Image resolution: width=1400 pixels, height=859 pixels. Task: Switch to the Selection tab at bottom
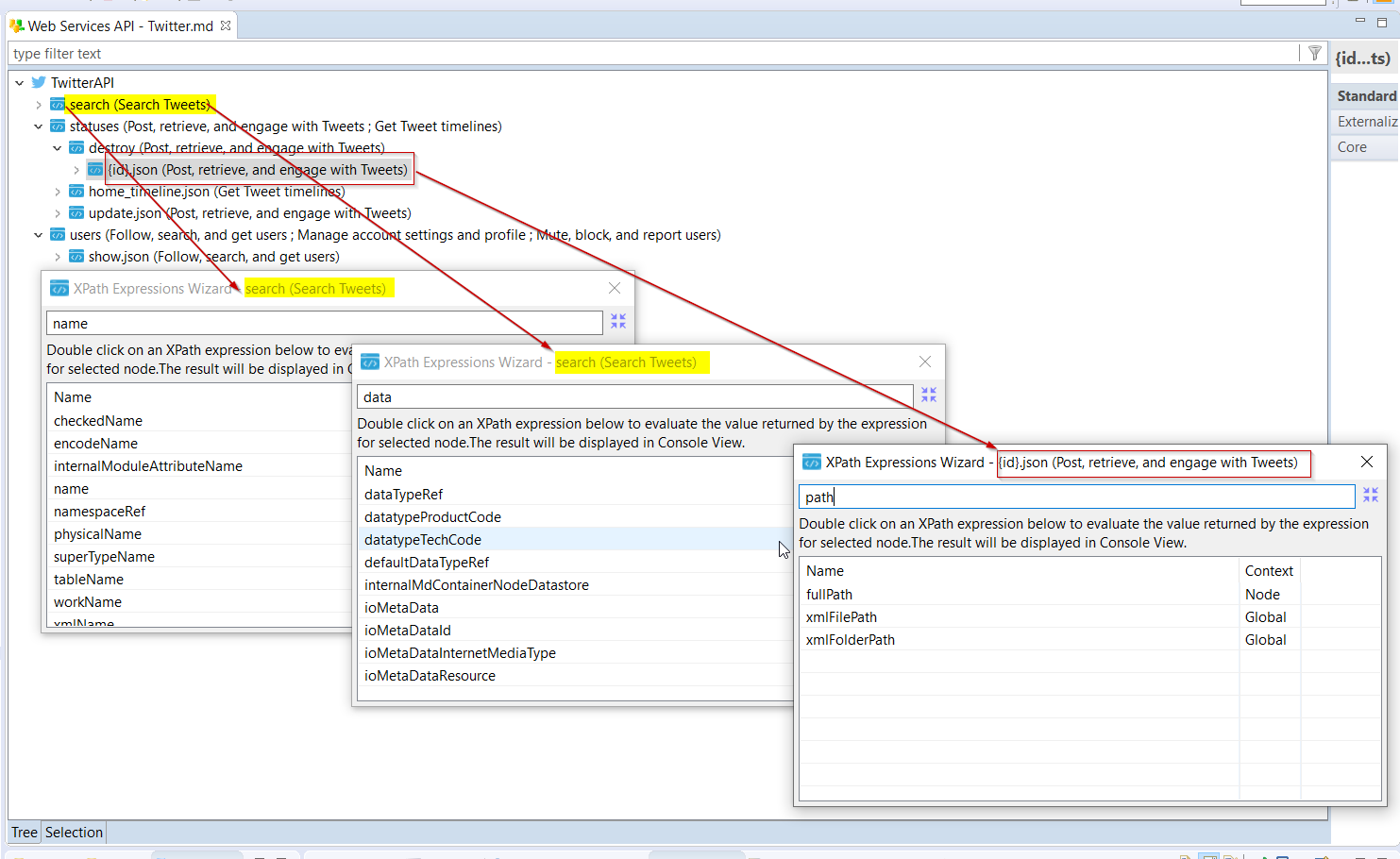[74, 832]
